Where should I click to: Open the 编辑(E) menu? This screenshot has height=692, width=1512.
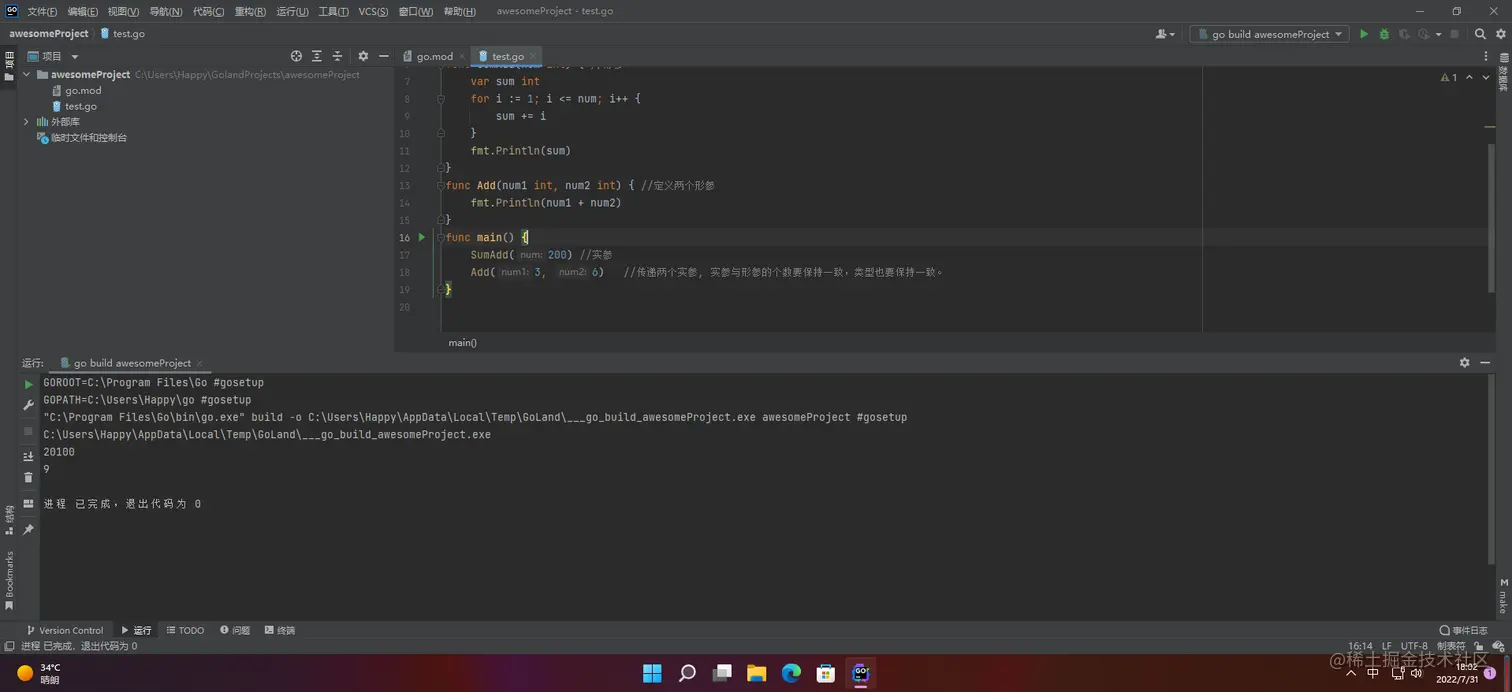click(x=83, y=11)
